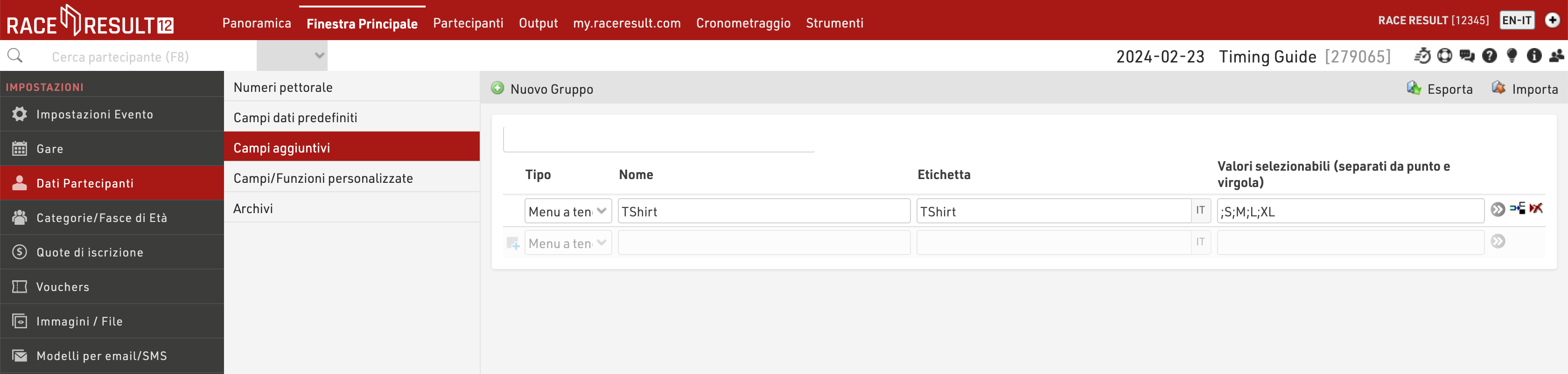1568x374 pixels.
Task: Open the chat bubbles icon
Action: 1467,56
